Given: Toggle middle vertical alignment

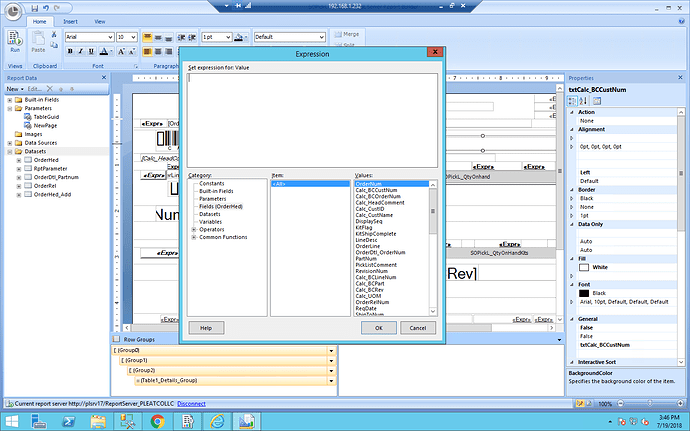Looking at the screenshot, I should (158, 37).
